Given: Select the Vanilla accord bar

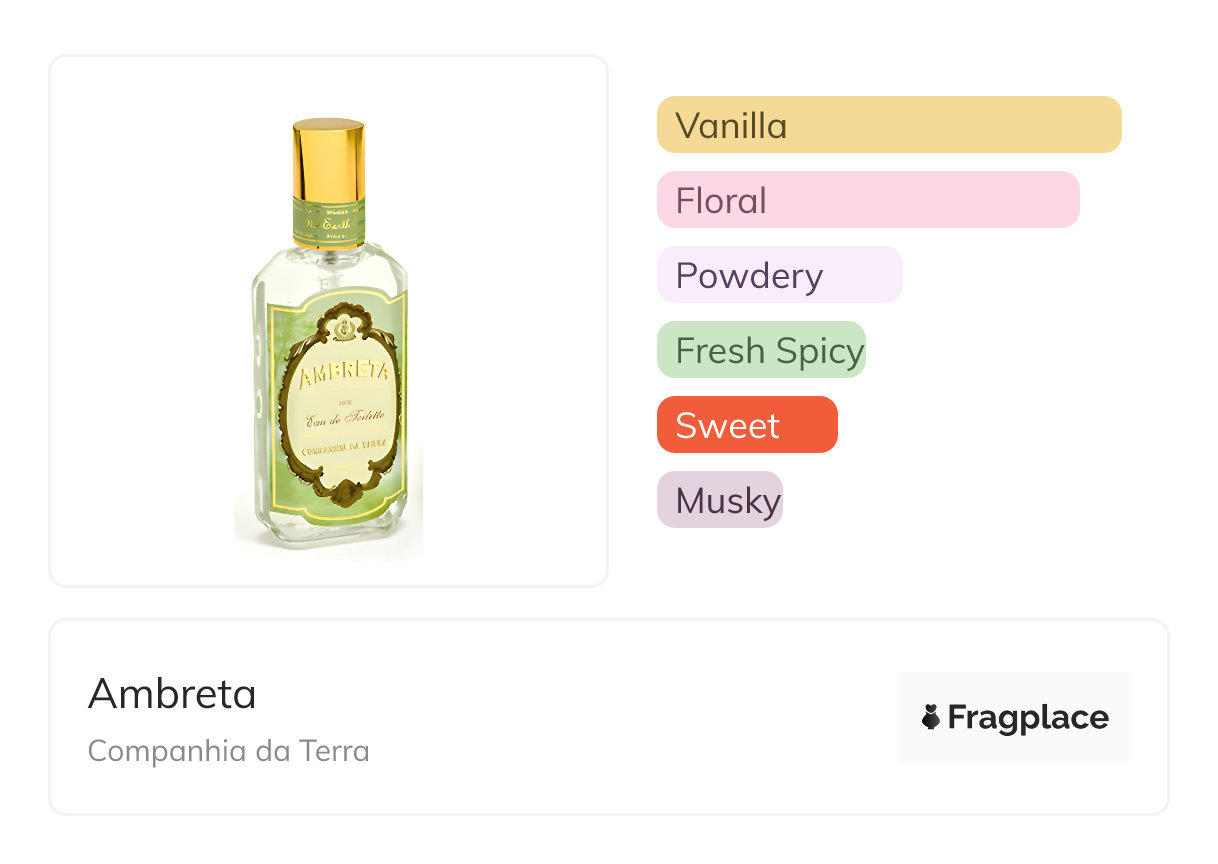Looking at the screenshot, I should 888,125.
